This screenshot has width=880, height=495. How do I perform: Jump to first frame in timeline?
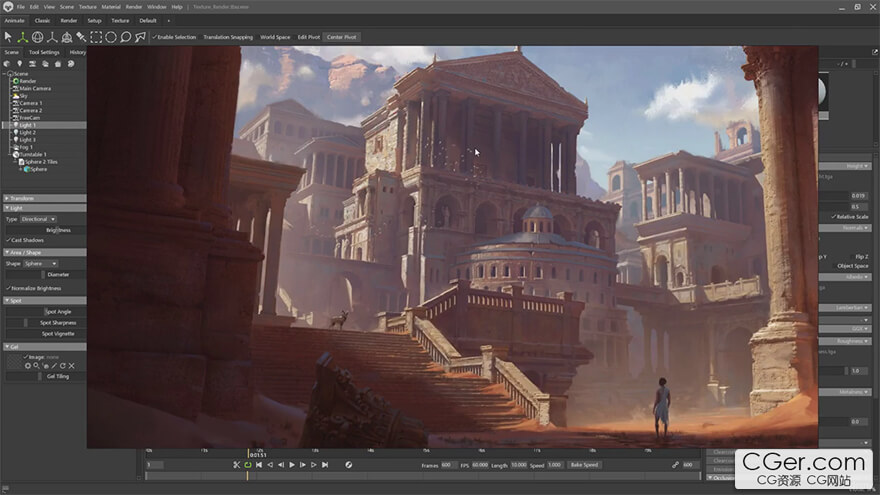coord(259,465)
